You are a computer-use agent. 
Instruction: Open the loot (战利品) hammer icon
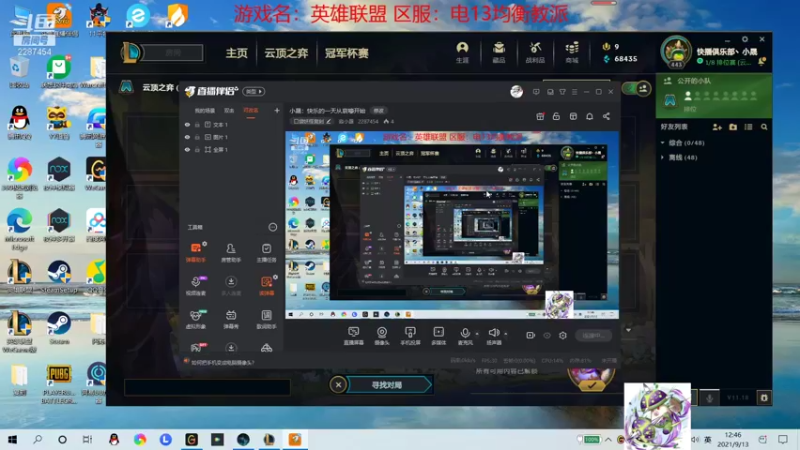pyautogui.click(x=535, y=52)
